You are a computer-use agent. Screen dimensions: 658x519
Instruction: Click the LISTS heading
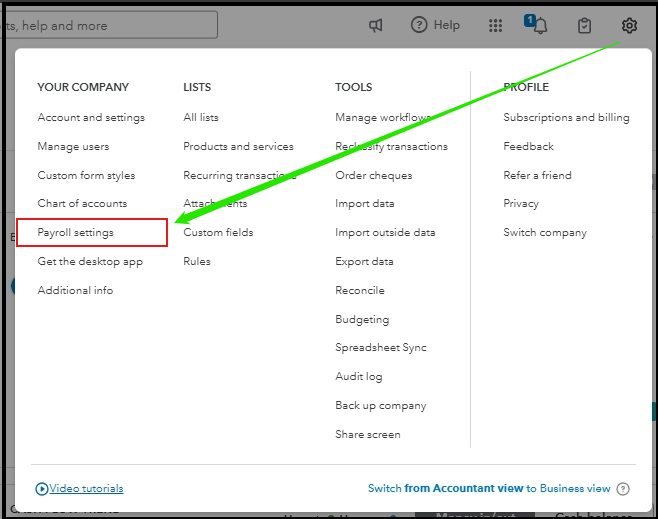[x=197, y=87]
